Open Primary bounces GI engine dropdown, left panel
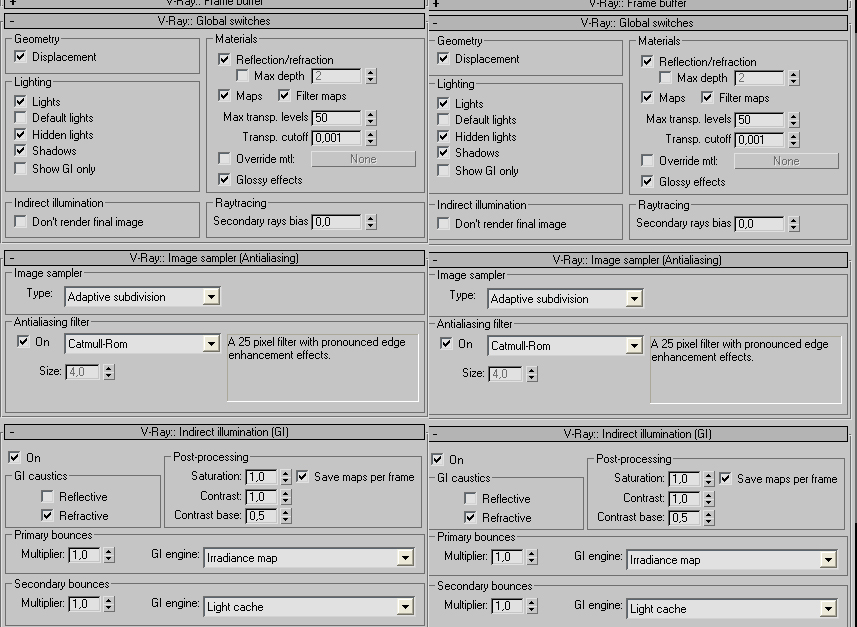Screen dimensions: 857x627 pyautogui.click(x=309, y=558)
